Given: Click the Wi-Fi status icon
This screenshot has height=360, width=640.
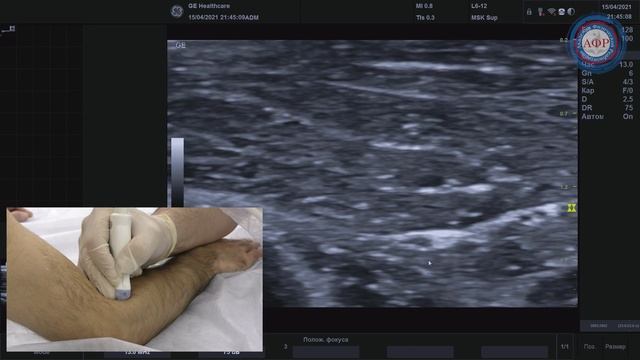Looking at the screenshot, I should tap(551, 12).
